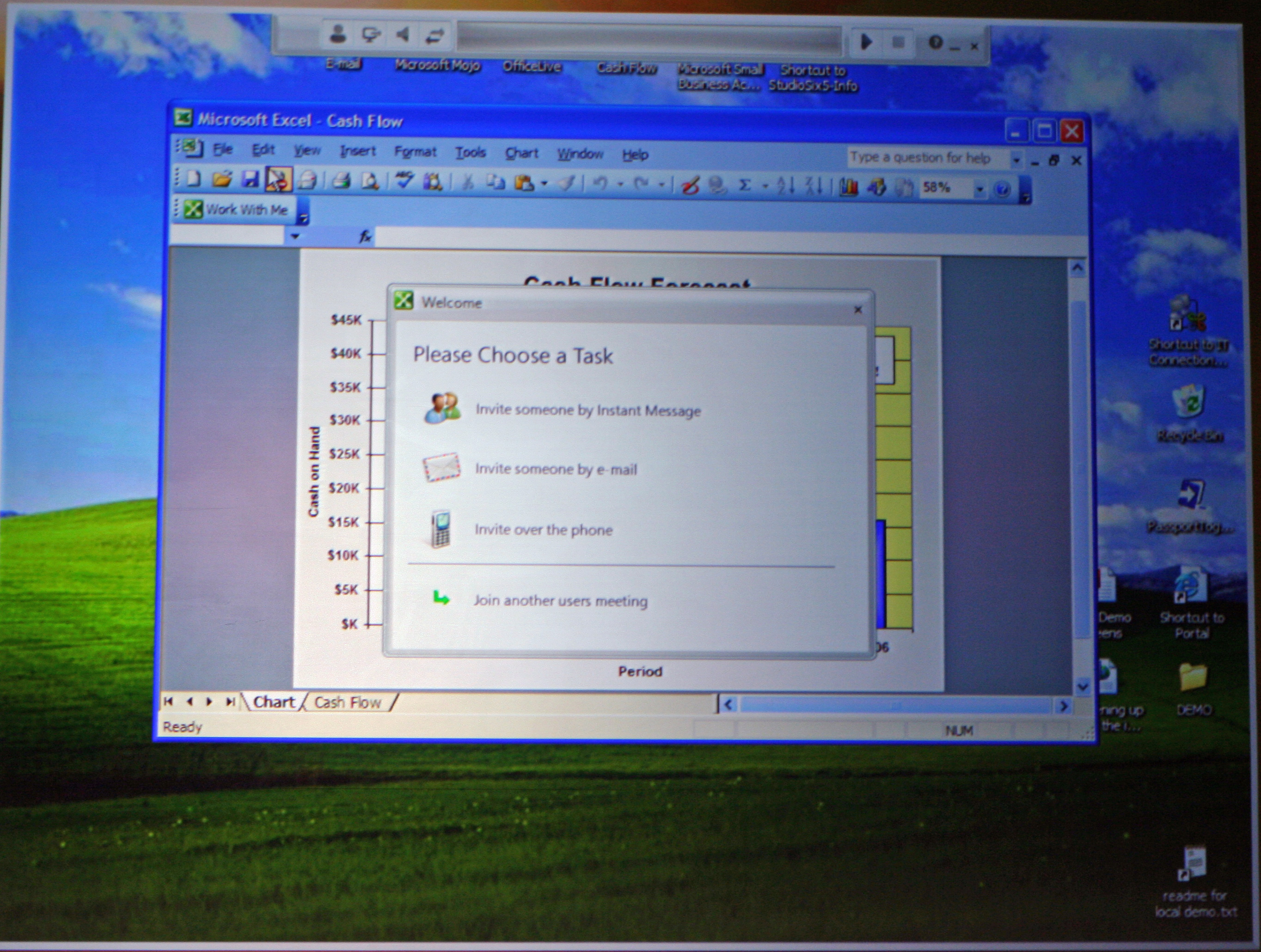The width and height of the screenshot is (1261, 952).
Task: Click the Work With Me toolbar button
Action: click(x=237, y=210)
